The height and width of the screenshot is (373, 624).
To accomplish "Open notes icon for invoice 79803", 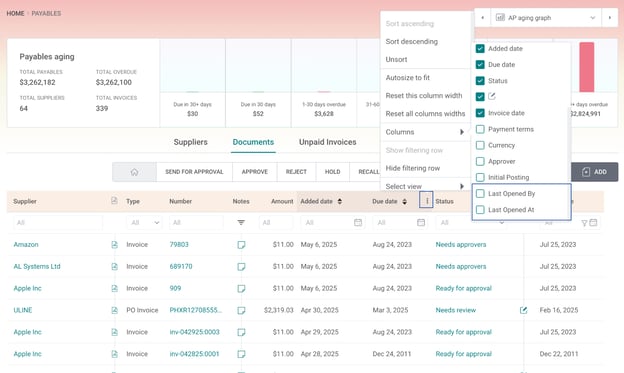I will [x=241, y=245].
